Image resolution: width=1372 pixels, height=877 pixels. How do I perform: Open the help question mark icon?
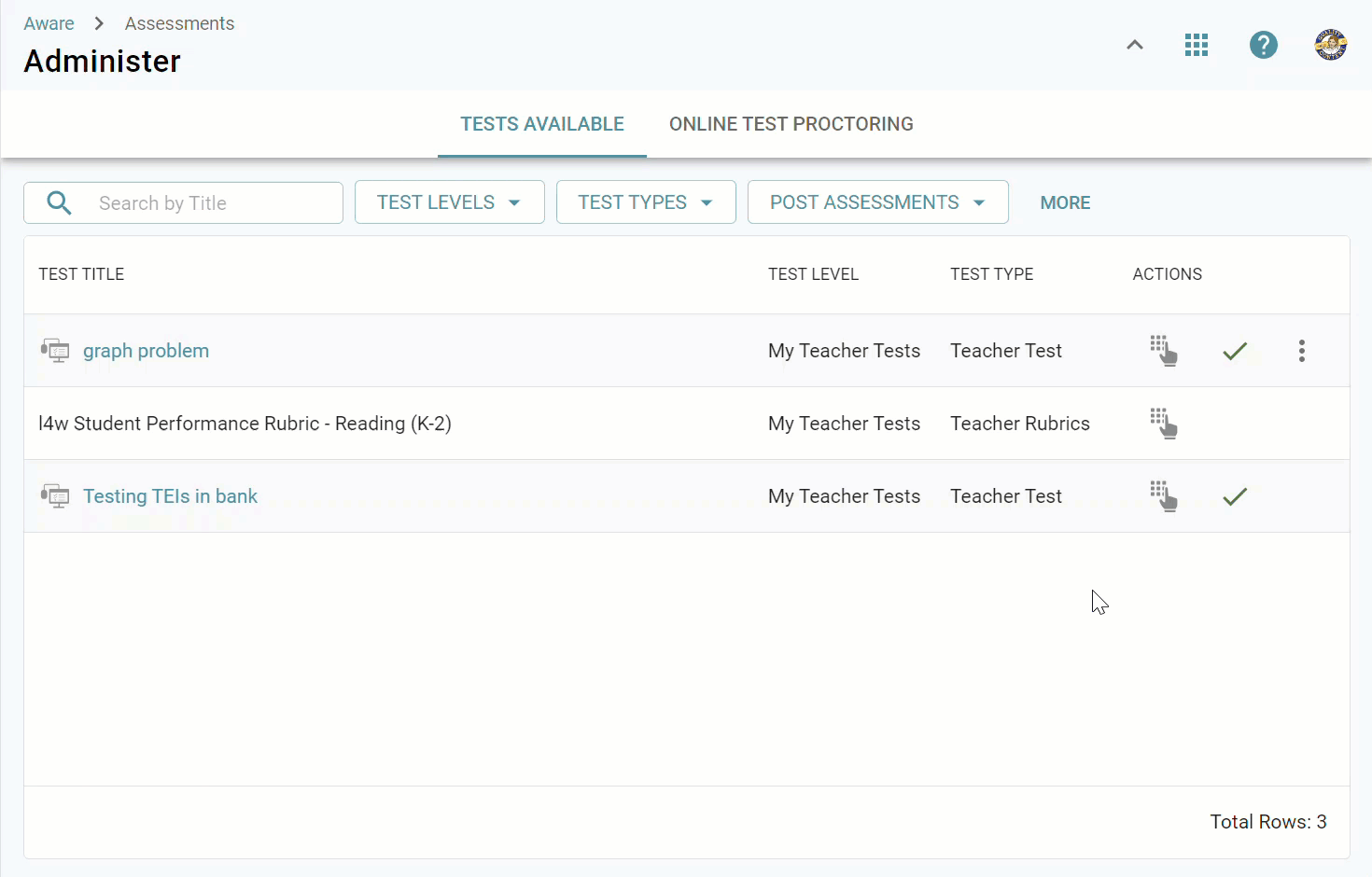(1264, 45)
